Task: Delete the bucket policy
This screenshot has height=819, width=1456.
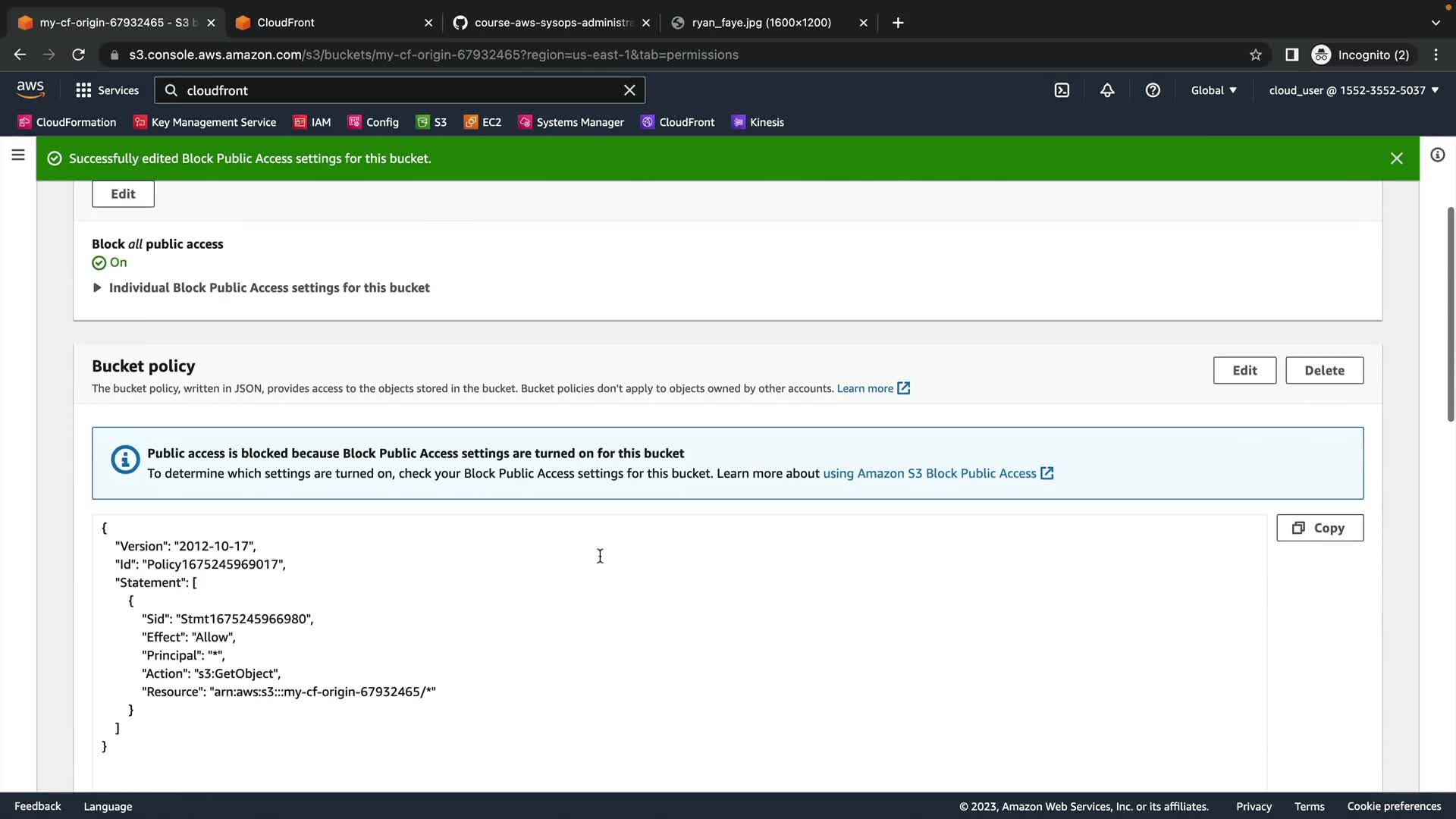Action: (x=1324, y=370)
